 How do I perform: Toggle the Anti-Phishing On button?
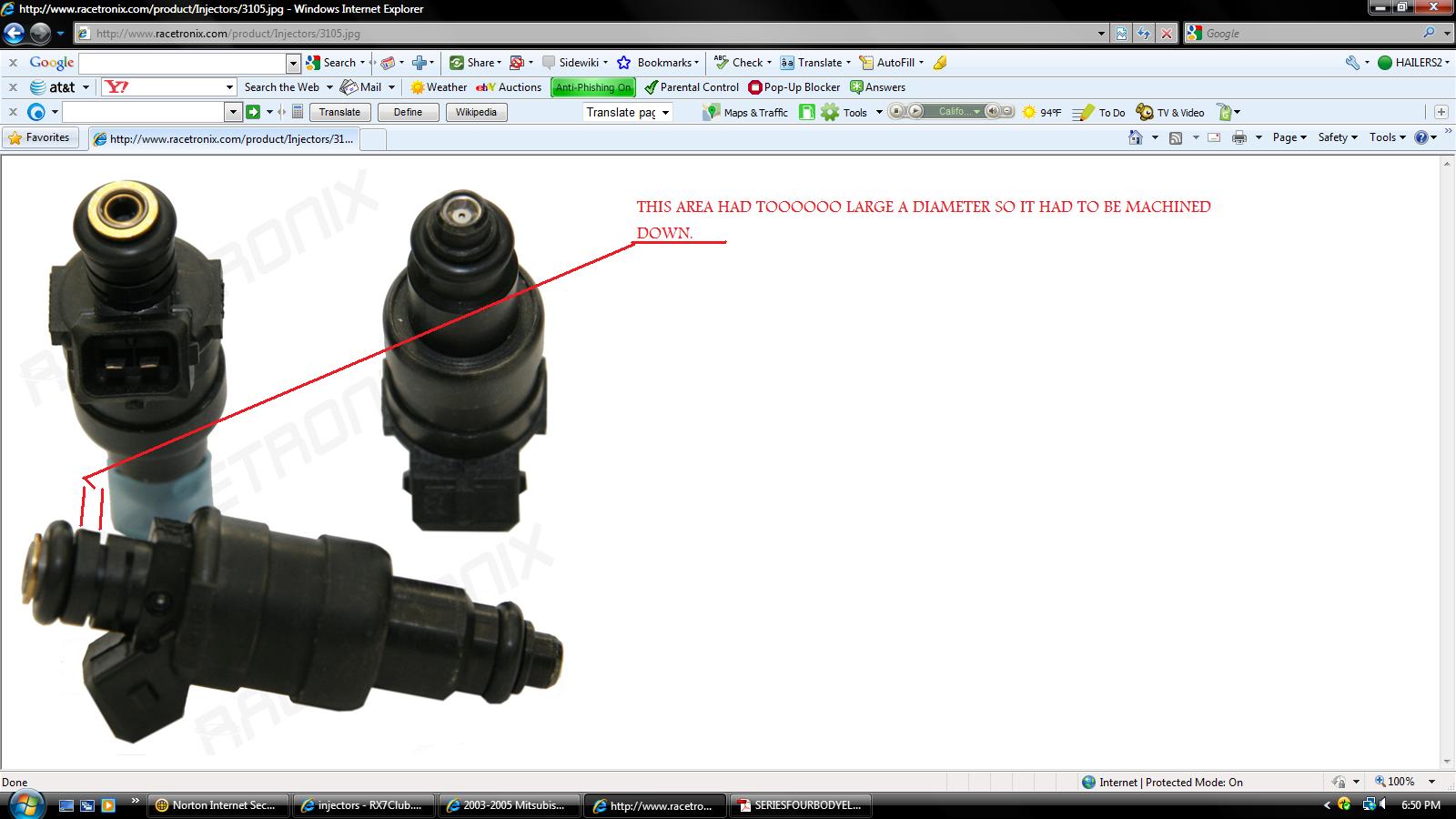(593, 87)
